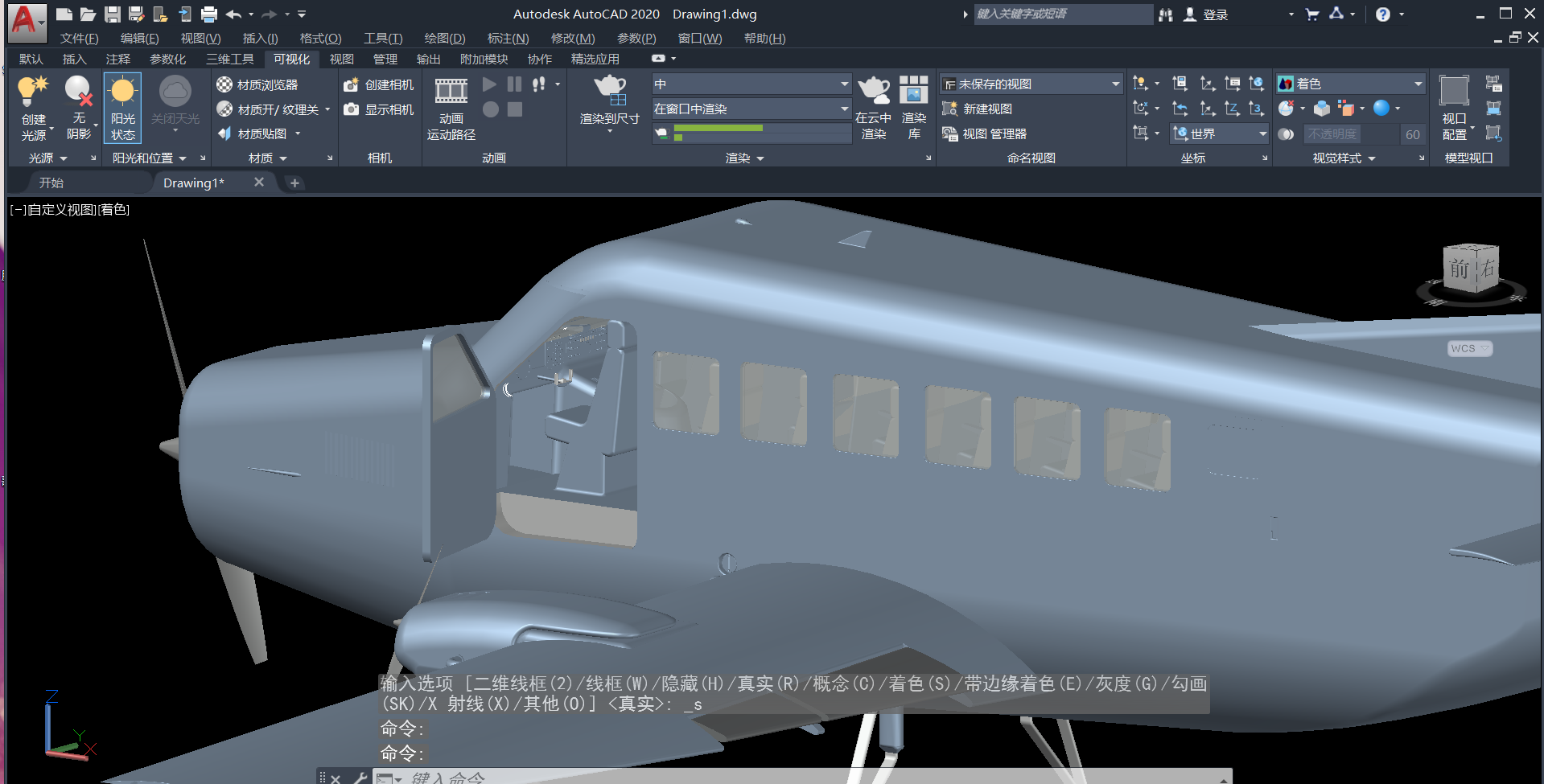The width and height of the screenshot is (1544, 784).
Task: Switch to the Default (默认) ribbon tab
Action: [31, 60]
